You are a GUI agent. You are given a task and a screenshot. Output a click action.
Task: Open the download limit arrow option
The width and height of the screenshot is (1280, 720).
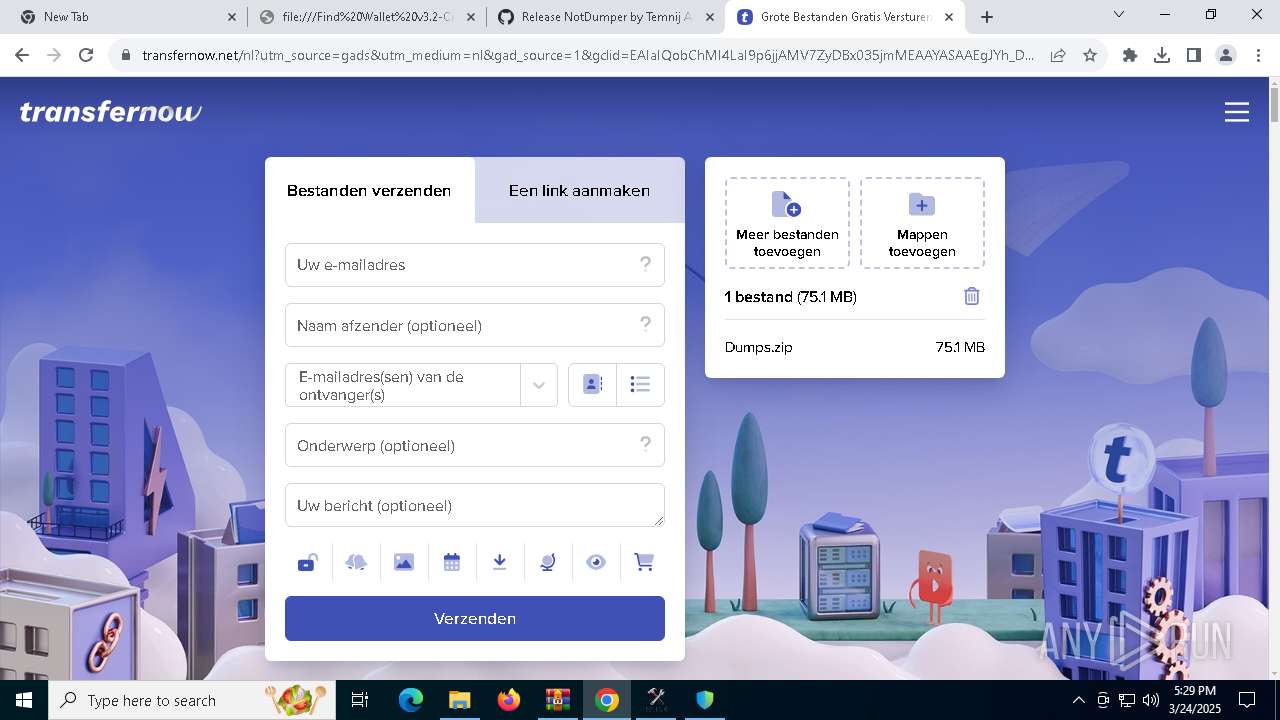500,563
